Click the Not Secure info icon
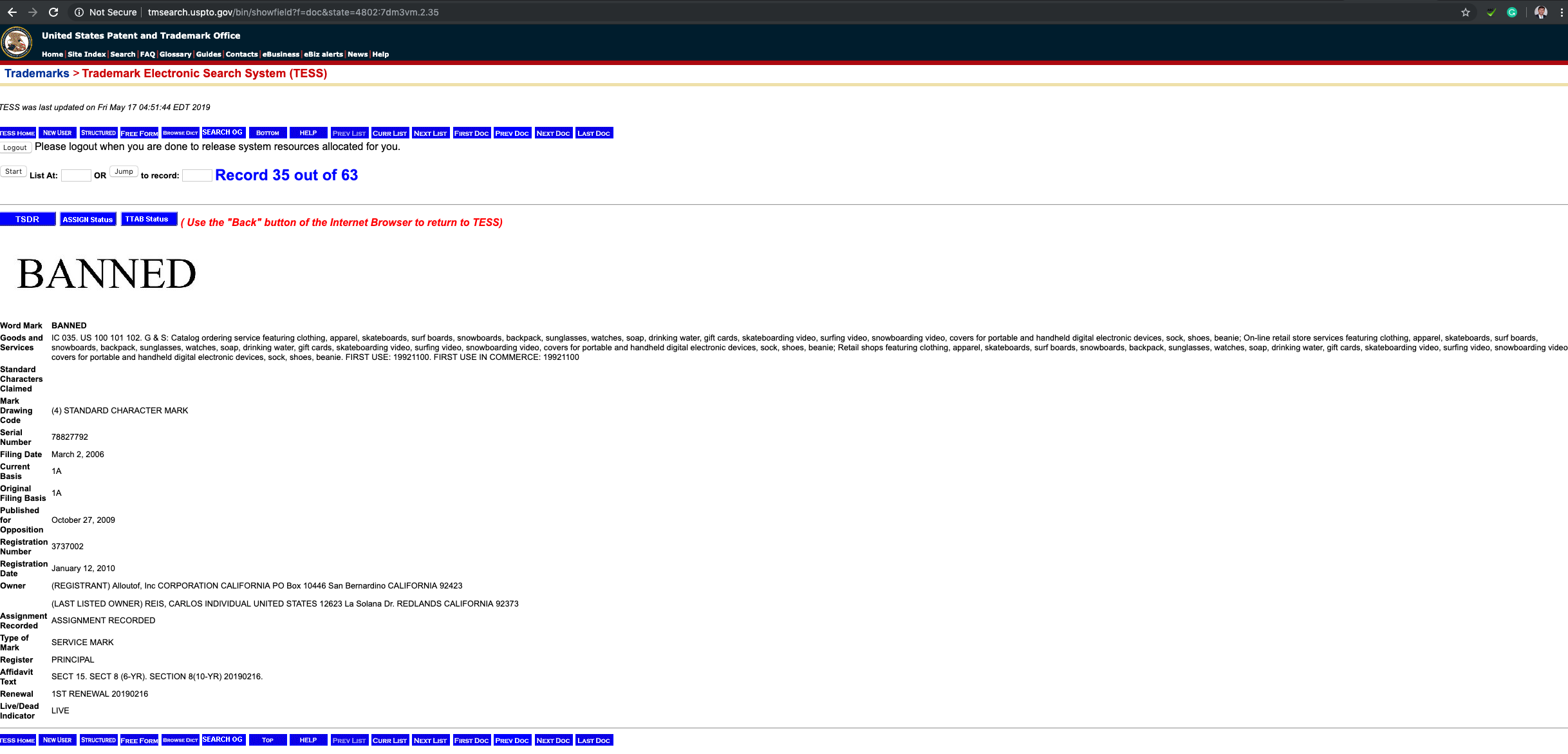 pyautogui.click(x=79, y=12)
